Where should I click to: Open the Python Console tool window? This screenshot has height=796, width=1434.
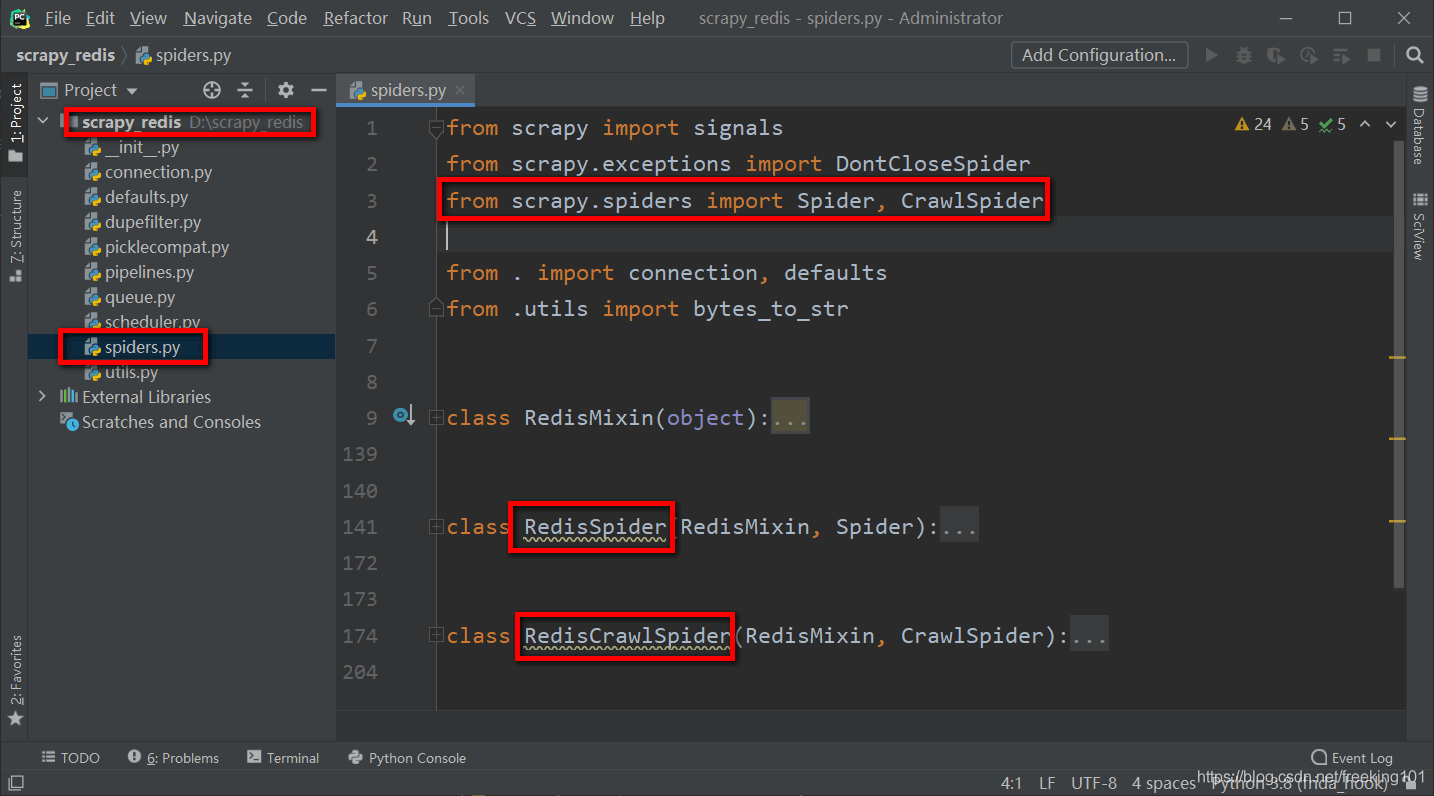[407, 758]
